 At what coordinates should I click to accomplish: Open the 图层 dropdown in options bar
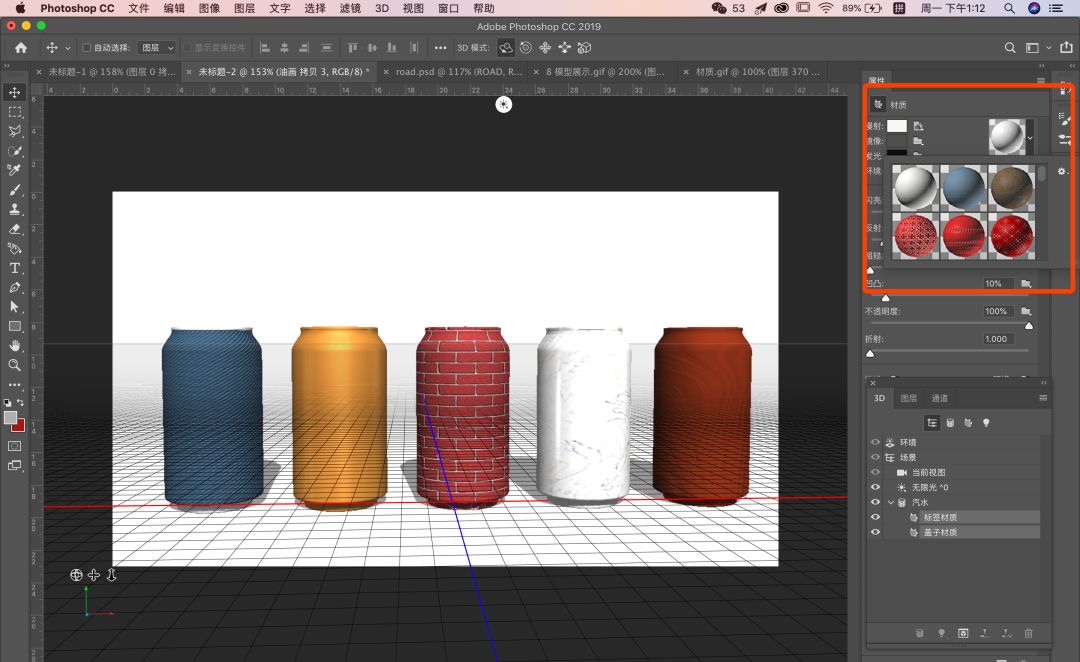(156, 48)
